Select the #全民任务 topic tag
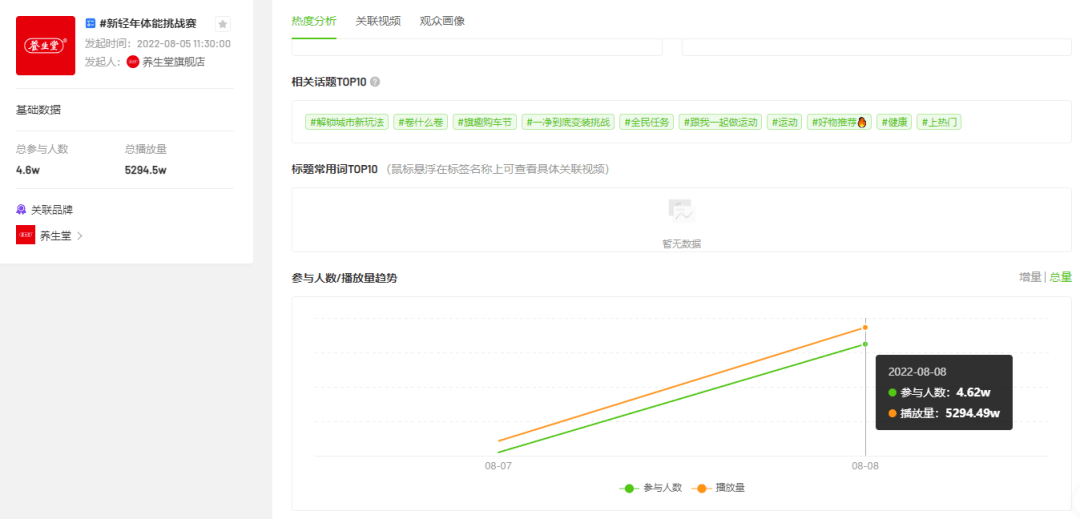 pos(647,123)
